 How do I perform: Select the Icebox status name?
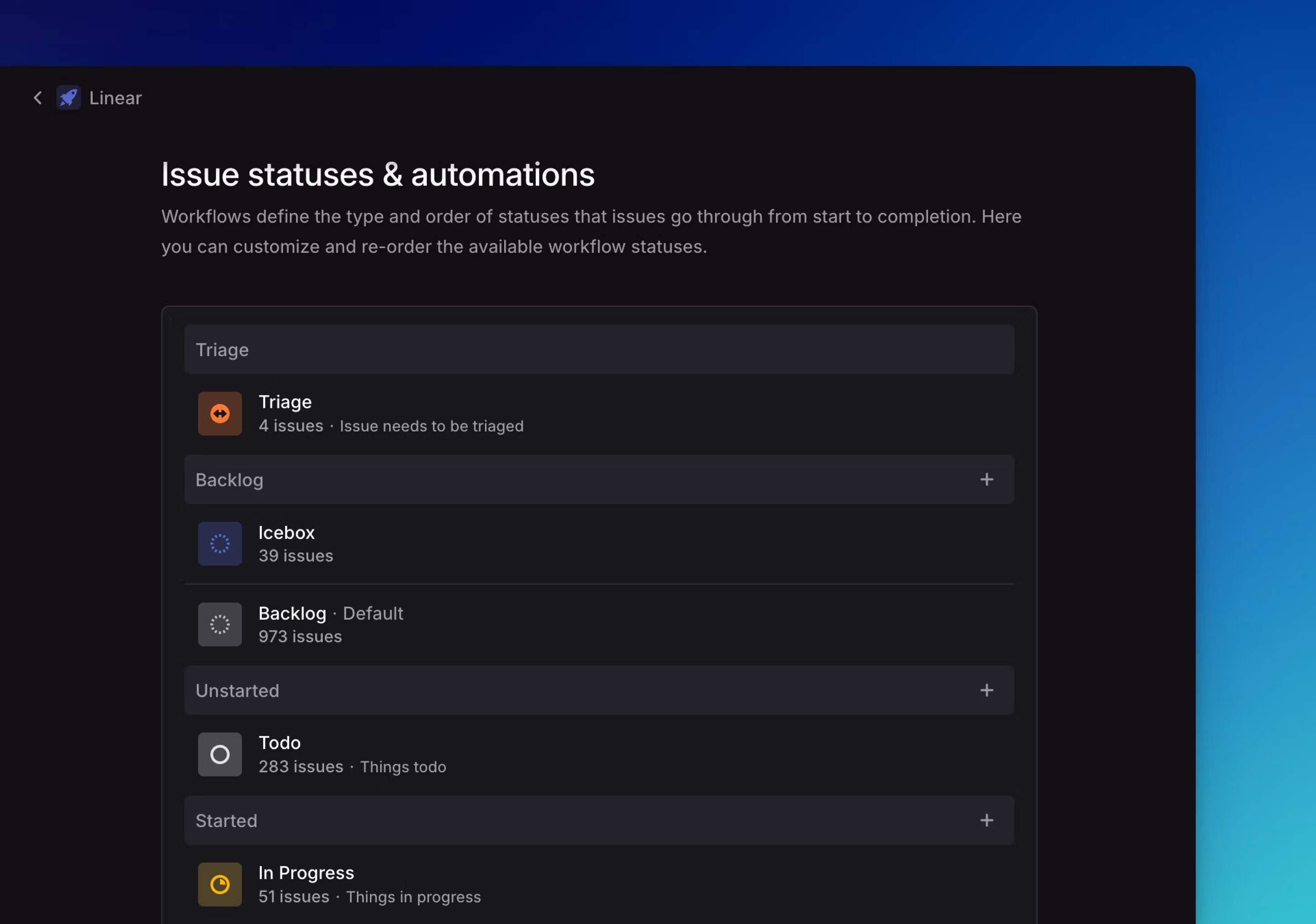click(x=287, y=532)
